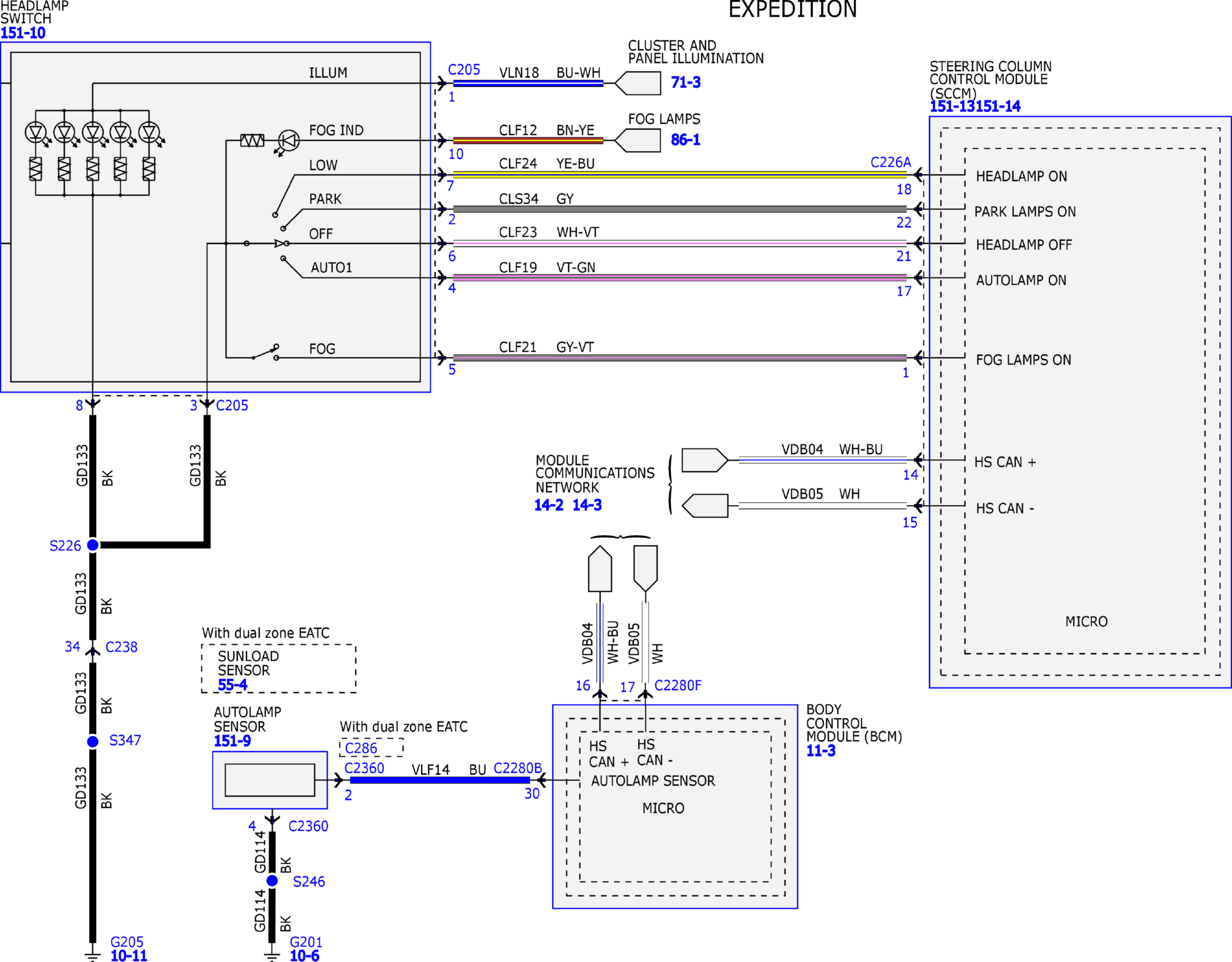Select the VLN18 circuit label
1232x962 pixels.
(x=519, y=73)
